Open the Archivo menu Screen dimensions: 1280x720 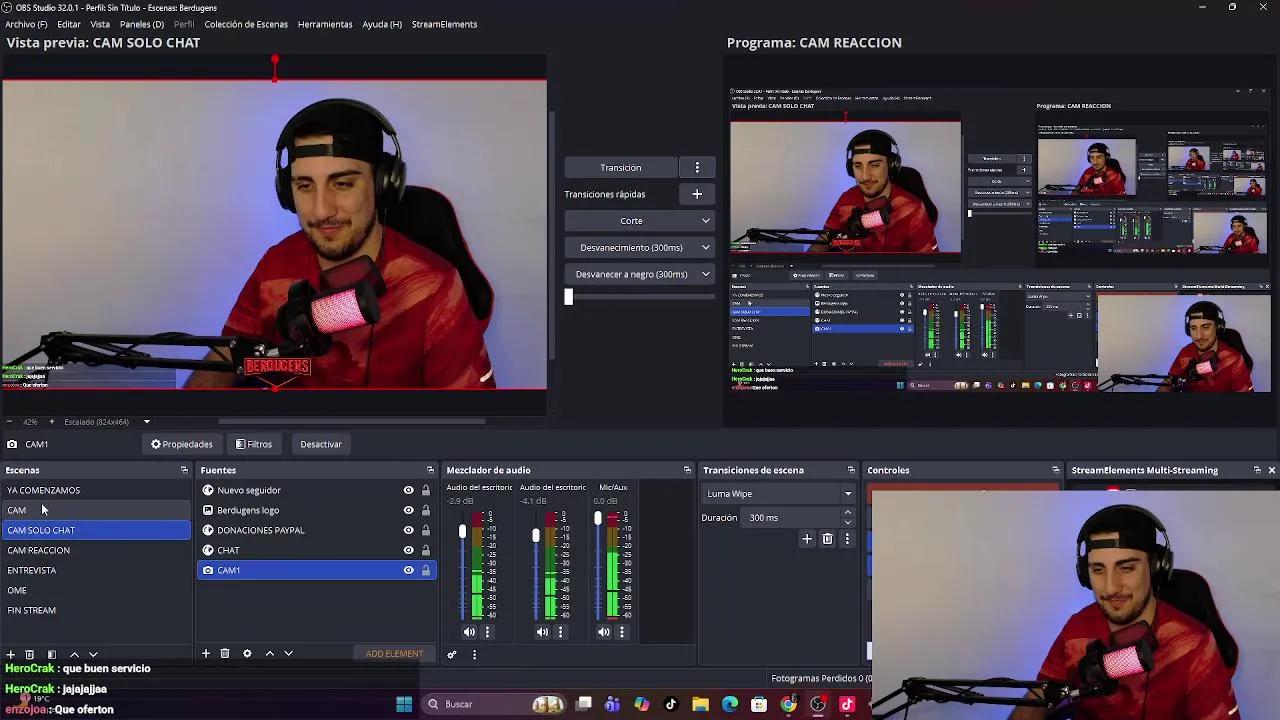(x=26, y=24)
